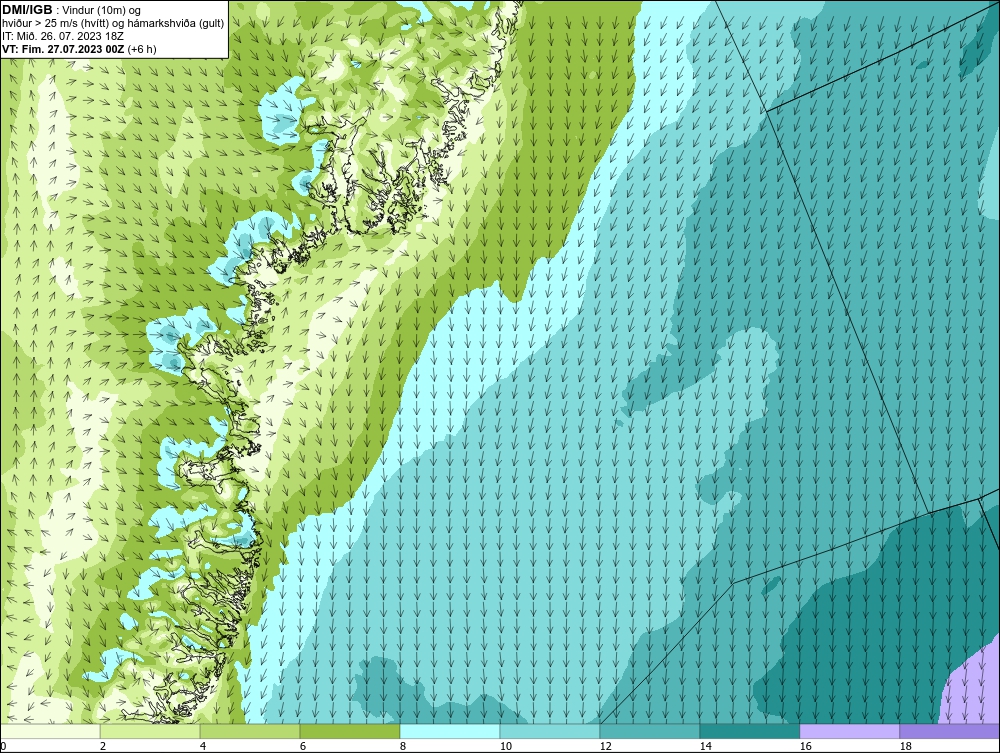Click the 18+ m/s purple legend swatch
1000x753 pixels.
click(949, 731)
